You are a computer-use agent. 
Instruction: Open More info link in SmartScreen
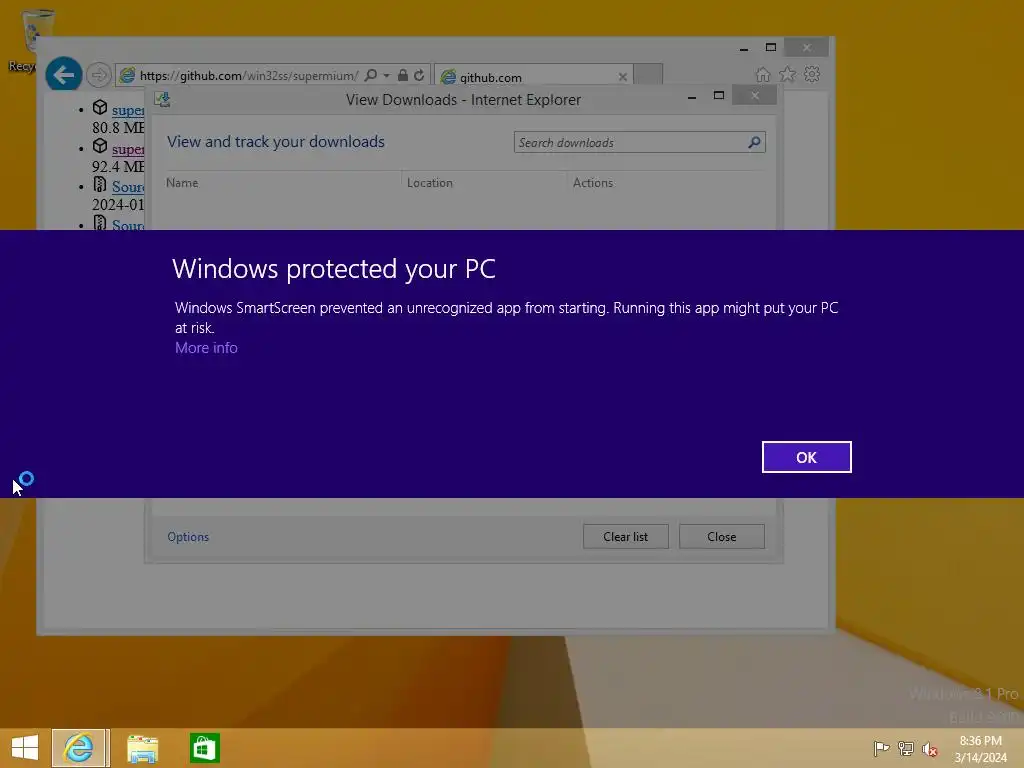click(x=206, y=348)
